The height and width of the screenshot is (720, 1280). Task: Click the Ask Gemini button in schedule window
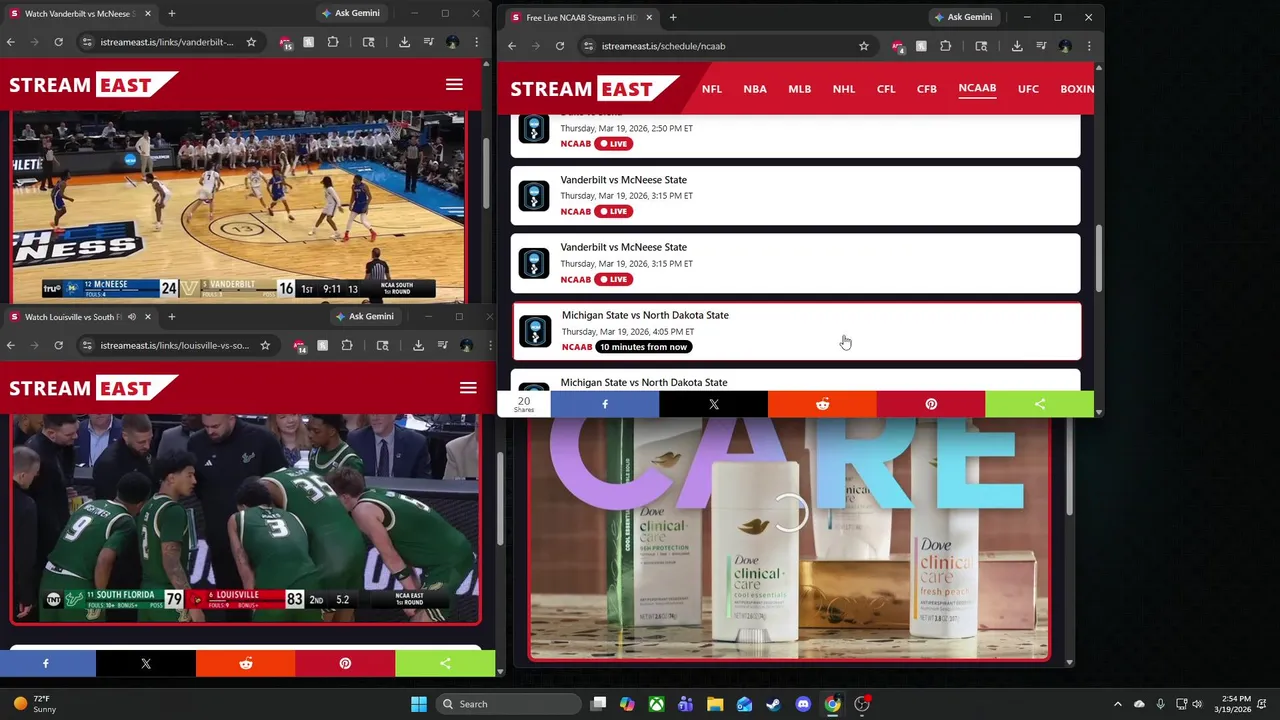pos(962,17)
